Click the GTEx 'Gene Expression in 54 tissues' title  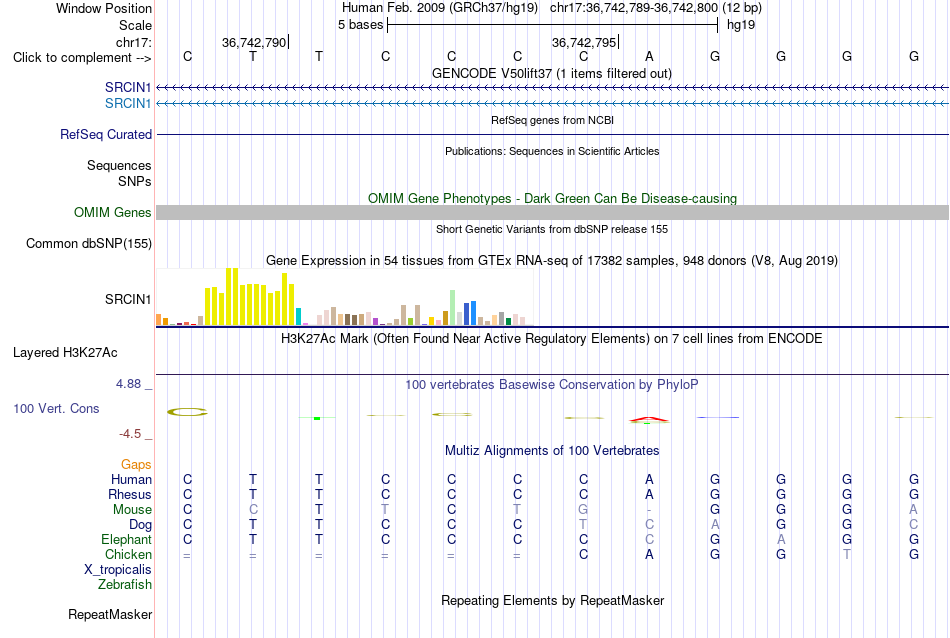pos(552,261)
